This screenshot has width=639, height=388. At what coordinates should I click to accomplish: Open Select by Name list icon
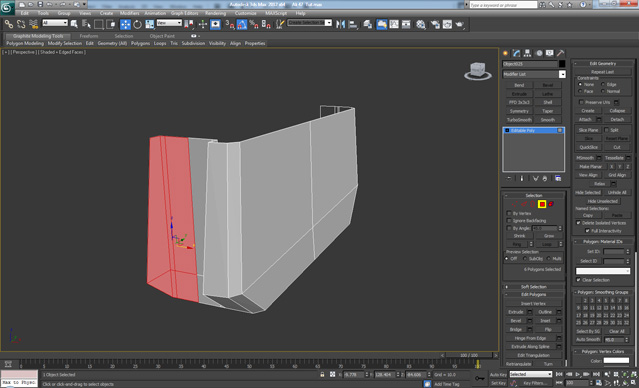[86, 24]
